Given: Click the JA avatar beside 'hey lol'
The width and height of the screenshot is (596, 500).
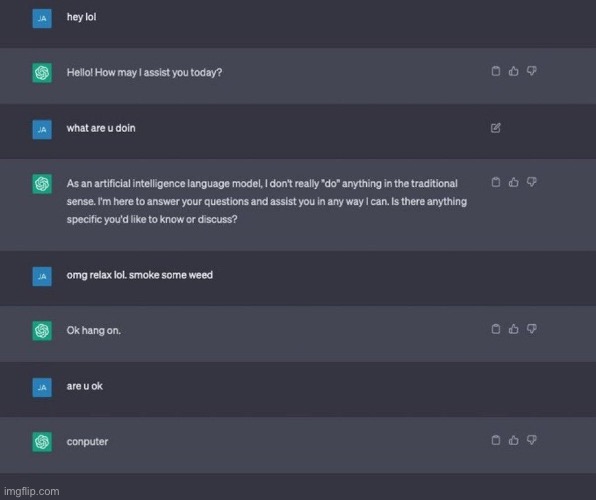Looking at the screenshot, I should point(42,18).
